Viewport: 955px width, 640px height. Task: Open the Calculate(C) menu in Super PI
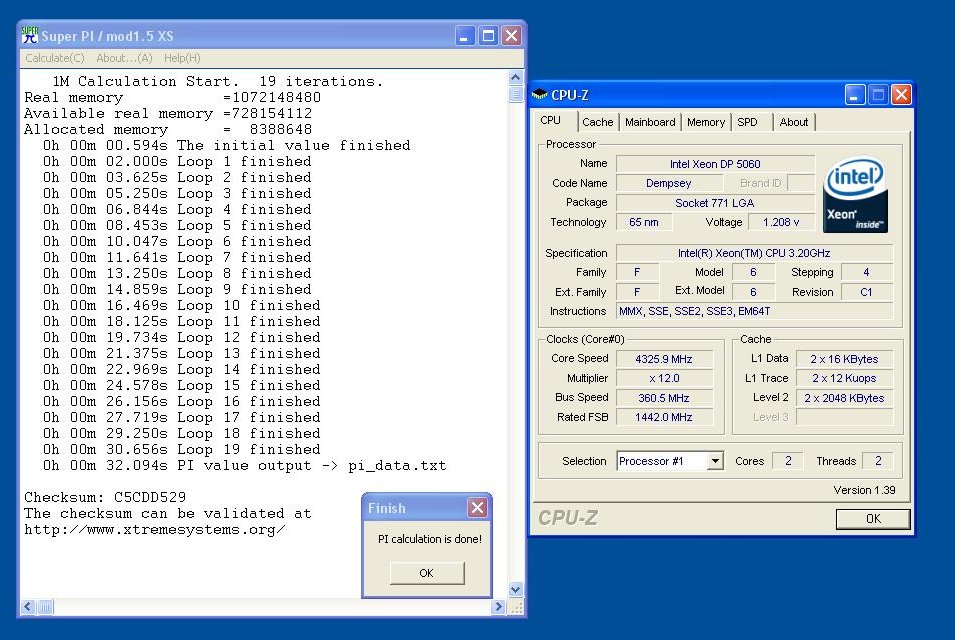click(x=55, y=58)
